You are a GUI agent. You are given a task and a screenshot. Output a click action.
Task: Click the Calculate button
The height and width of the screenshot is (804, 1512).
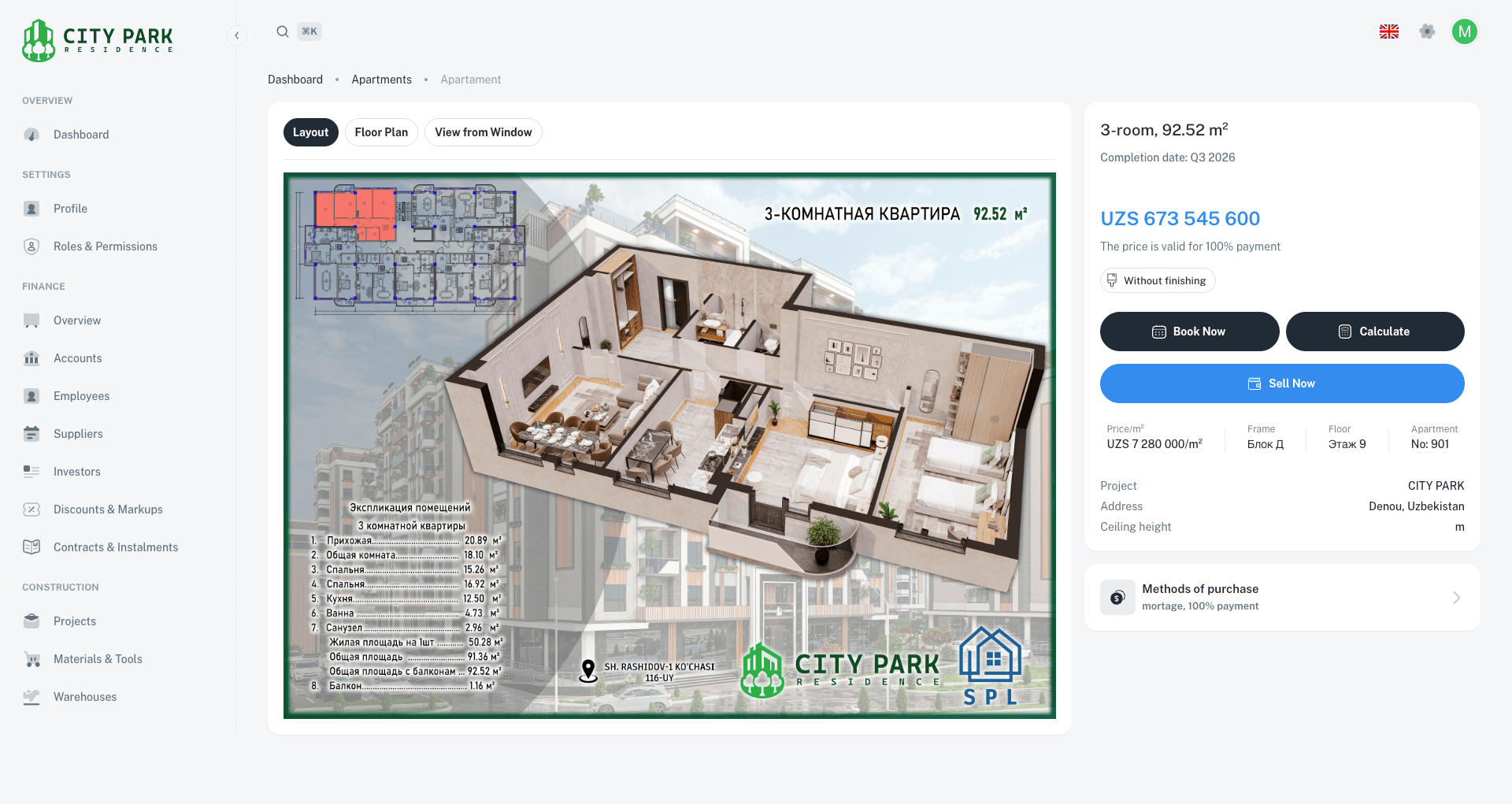point(1374,332)
